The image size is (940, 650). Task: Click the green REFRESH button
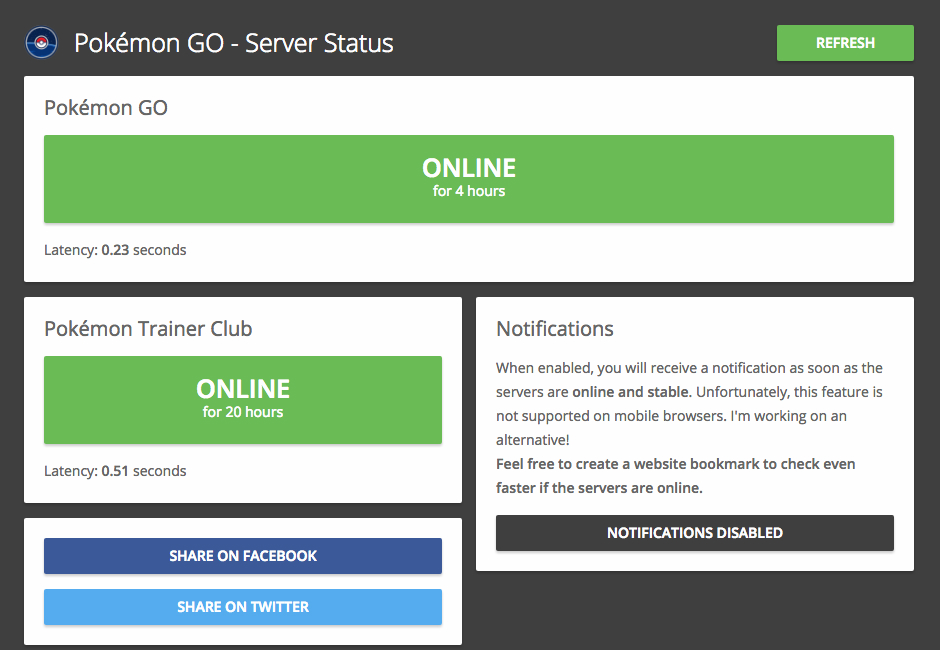point(845,43)
